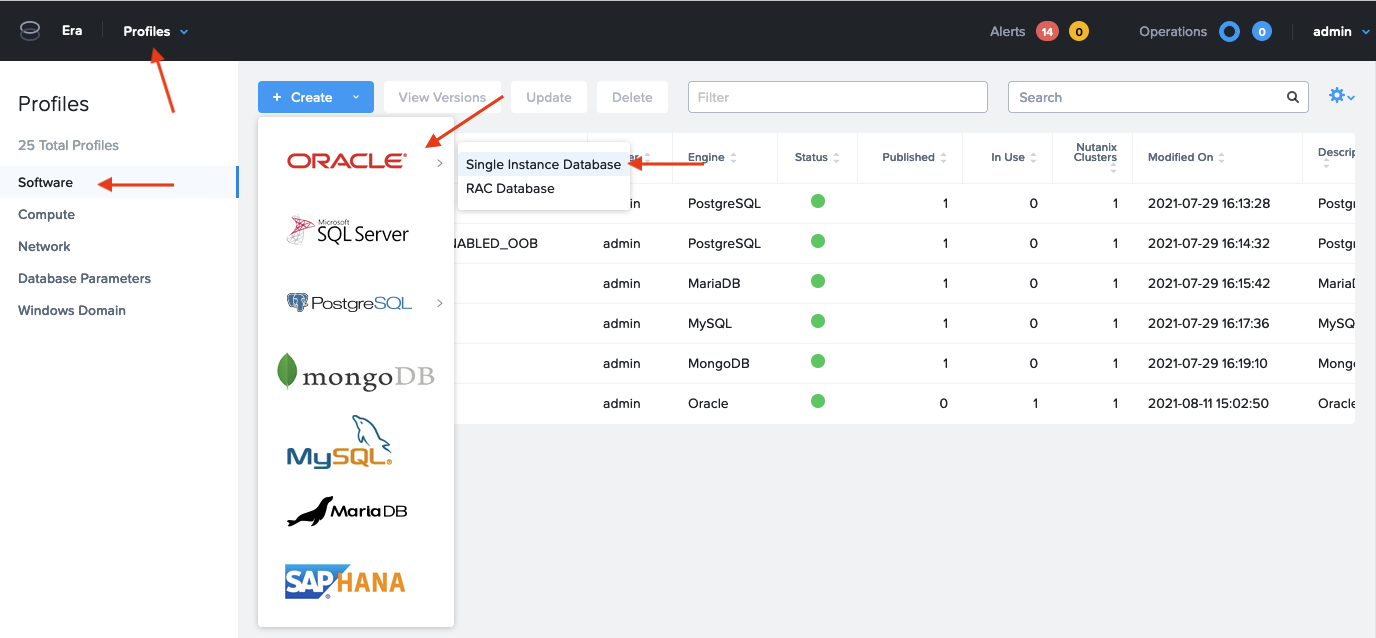Open the red alerts badge showing 14
1376x638 pixels.
(x=1047, y=32)
